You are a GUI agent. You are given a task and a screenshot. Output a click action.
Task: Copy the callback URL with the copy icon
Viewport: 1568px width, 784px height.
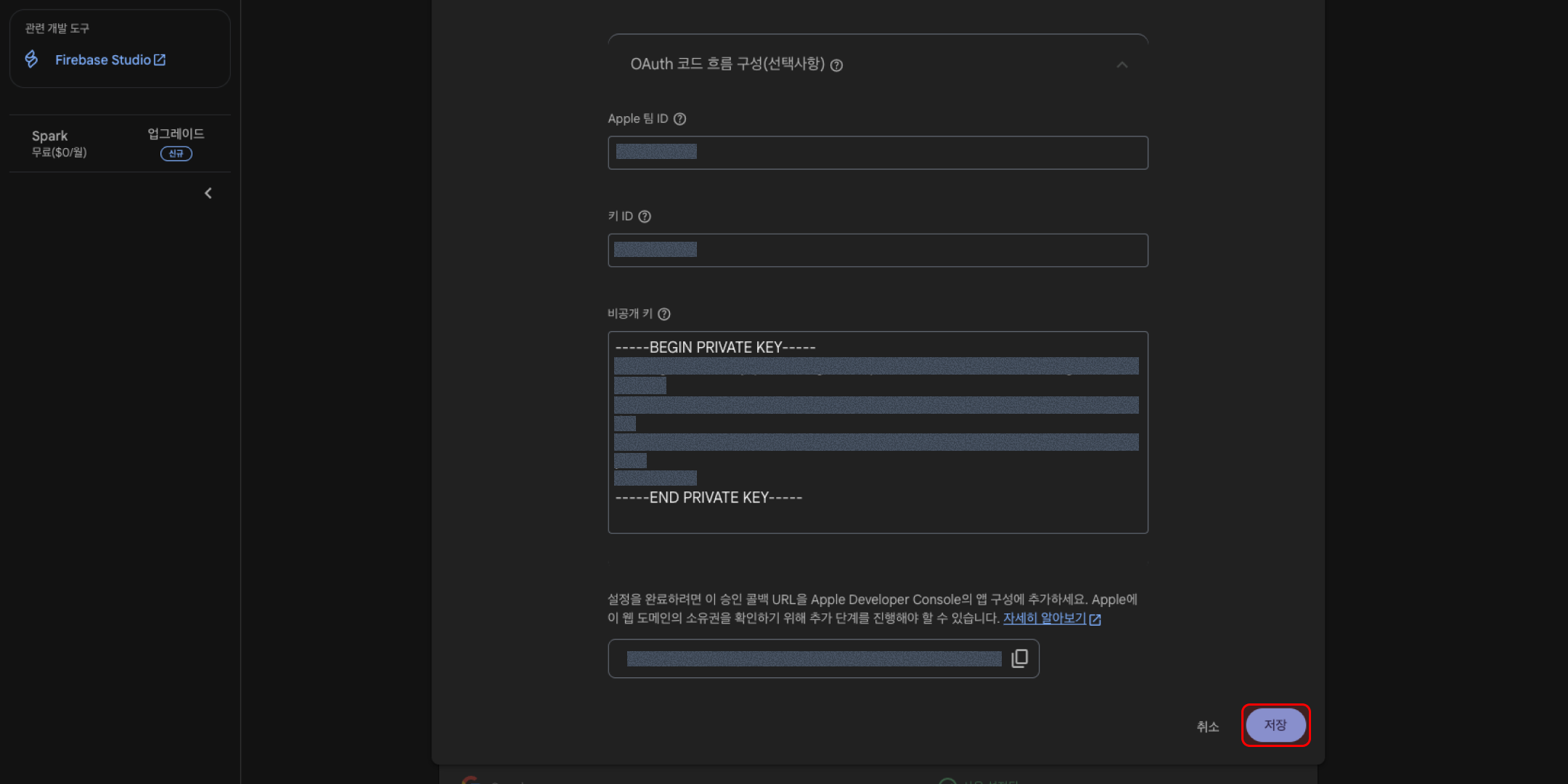point(1019,658)
